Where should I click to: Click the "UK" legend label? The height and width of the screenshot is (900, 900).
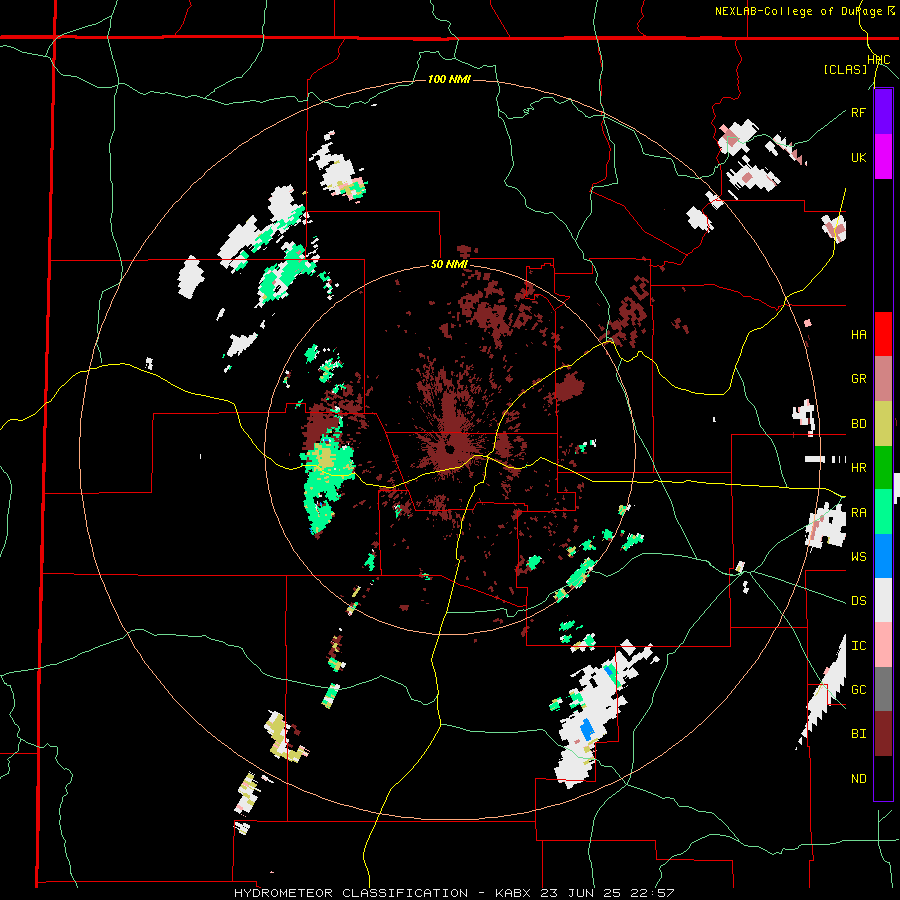tap(858, 157)
